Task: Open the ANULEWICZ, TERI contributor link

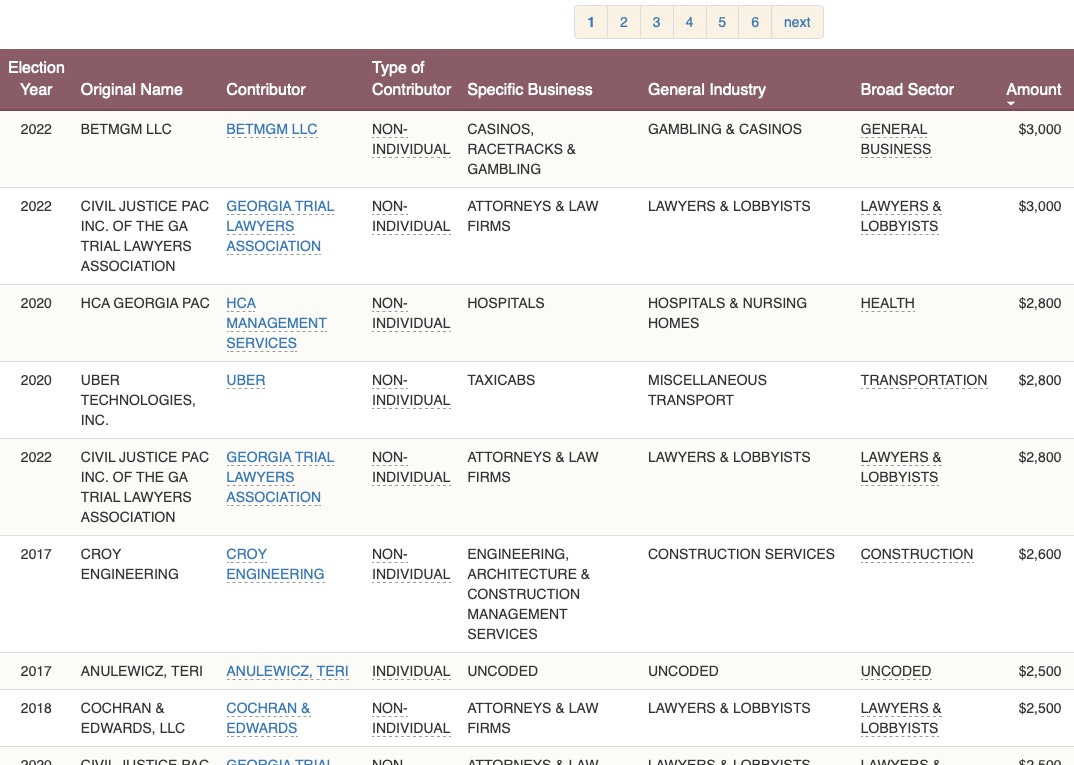Action: coord(287,671)
